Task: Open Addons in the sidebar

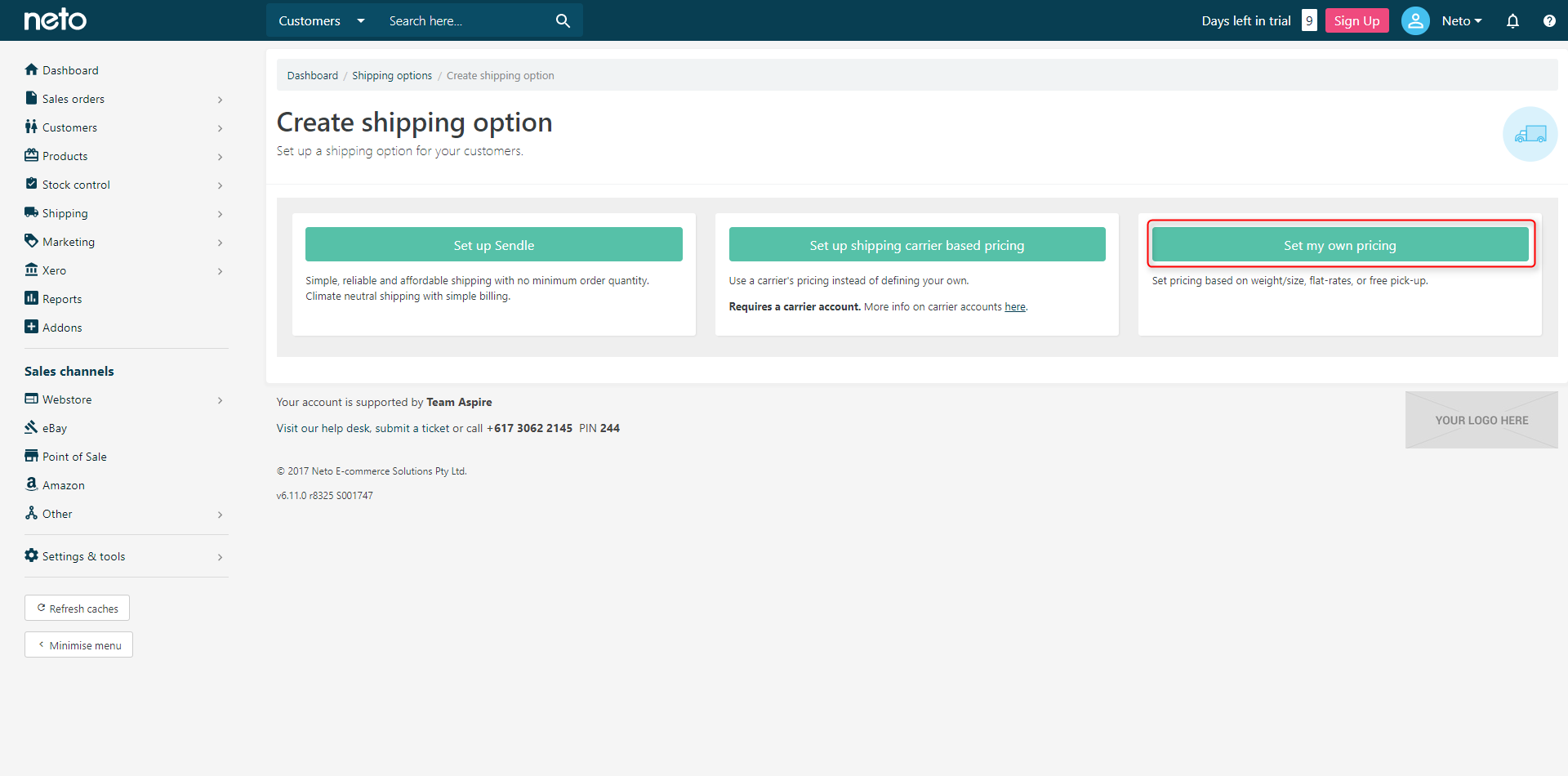Action: coord(62,328)
